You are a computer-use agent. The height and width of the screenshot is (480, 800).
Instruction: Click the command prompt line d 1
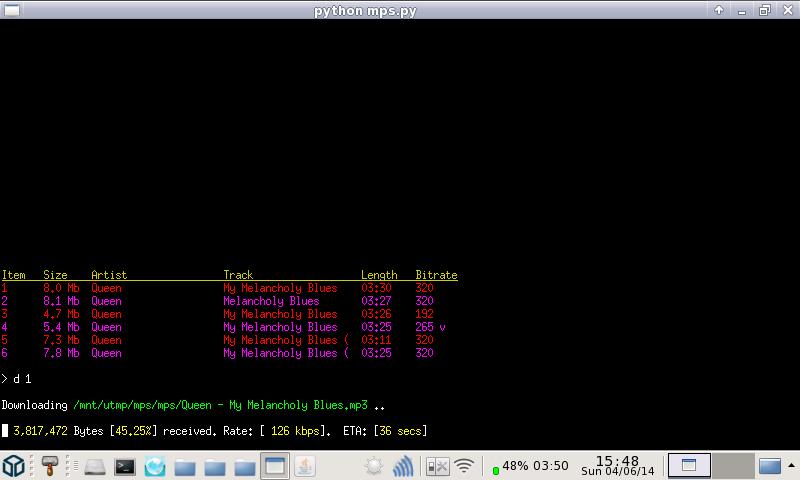pyautogui.click(x=16, y=379)
